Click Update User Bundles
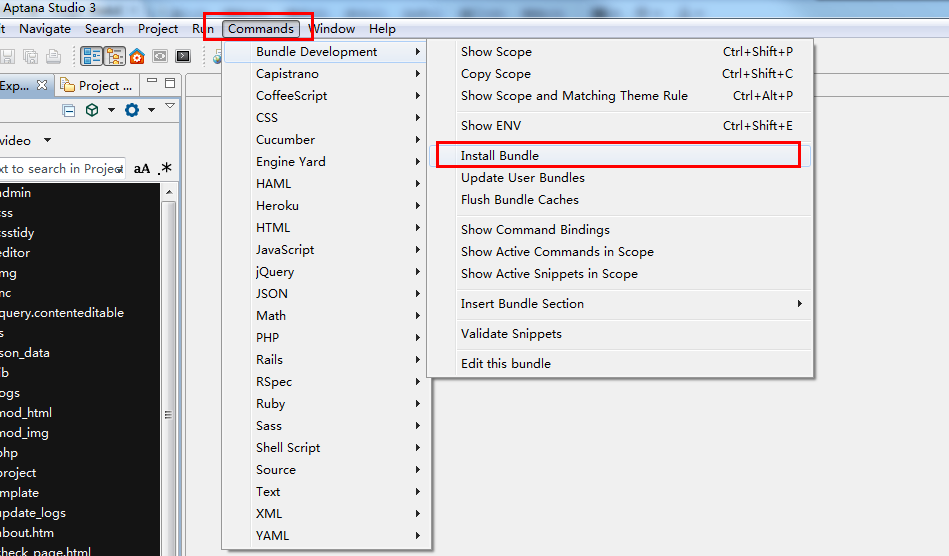949x556 pixels. [x=620, y=178]
